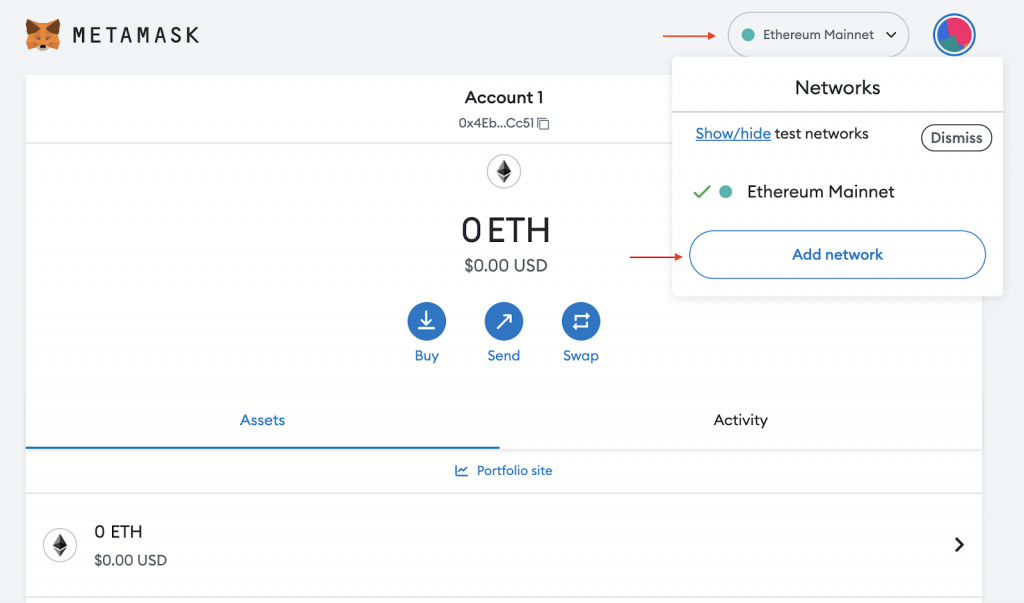Click the 0 ETH main balance
The image size is (1024, 603).
(505, 230)
